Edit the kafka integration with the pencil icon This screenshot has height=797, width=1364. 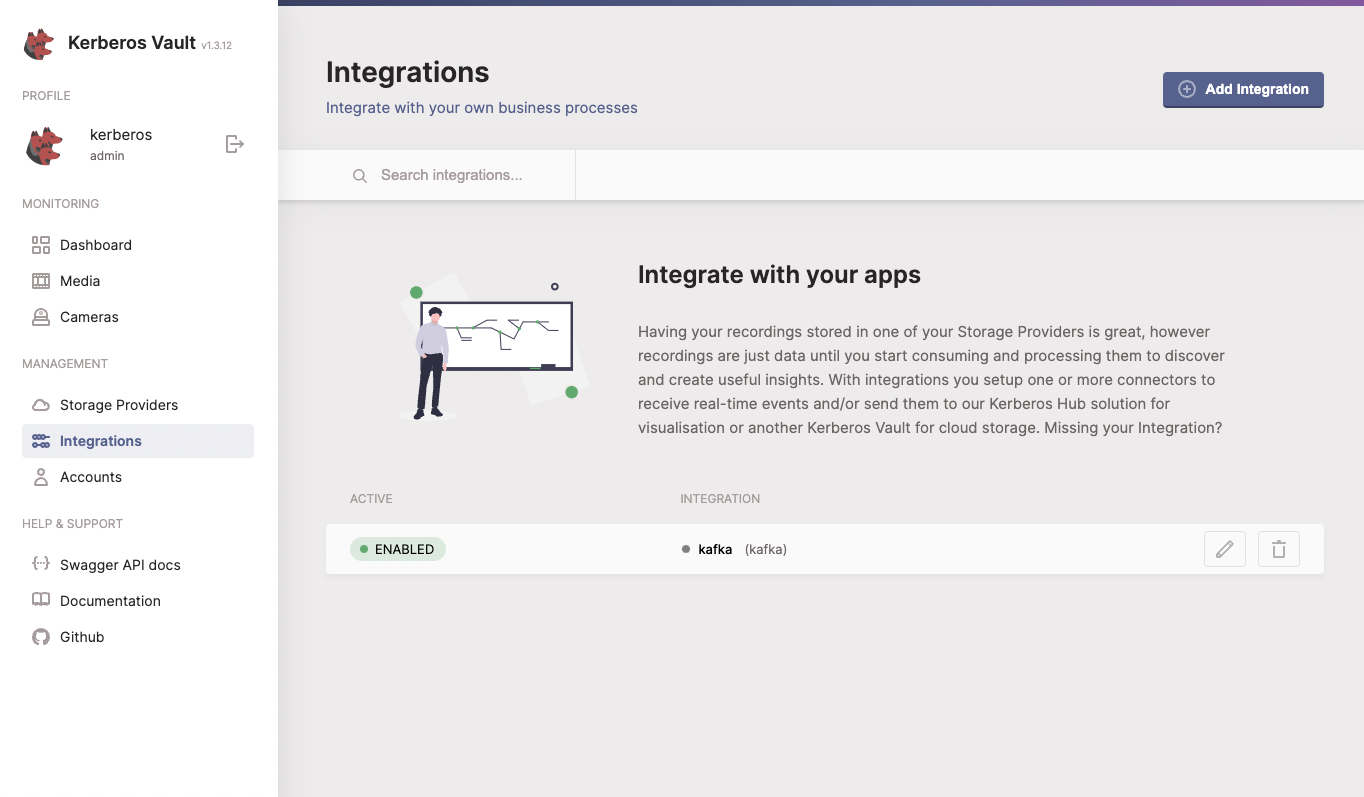tap(1225, 549)
